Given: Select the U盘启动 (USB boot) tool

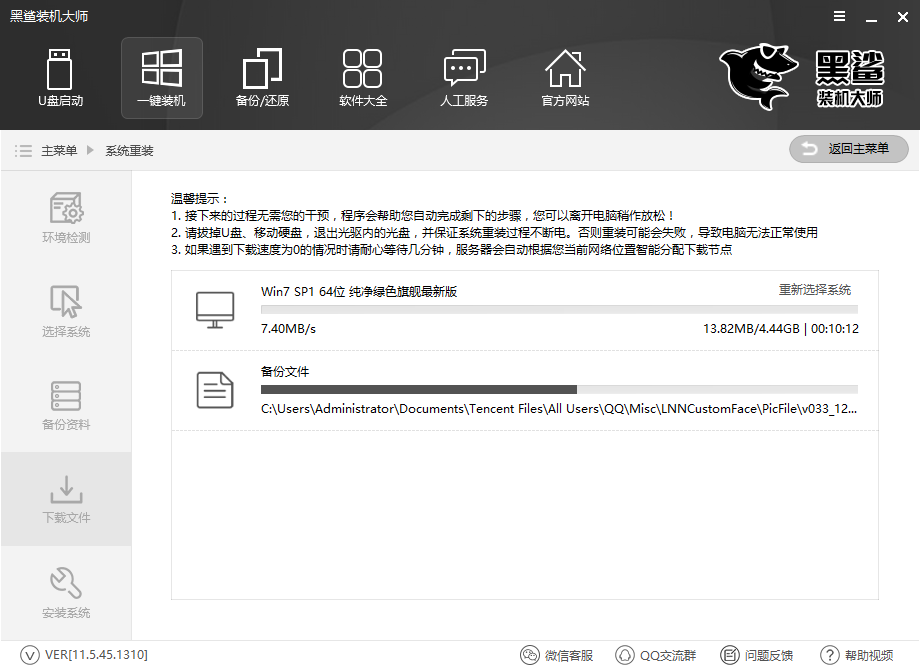Looking at the screenshot, I should [x=60, y=78].
